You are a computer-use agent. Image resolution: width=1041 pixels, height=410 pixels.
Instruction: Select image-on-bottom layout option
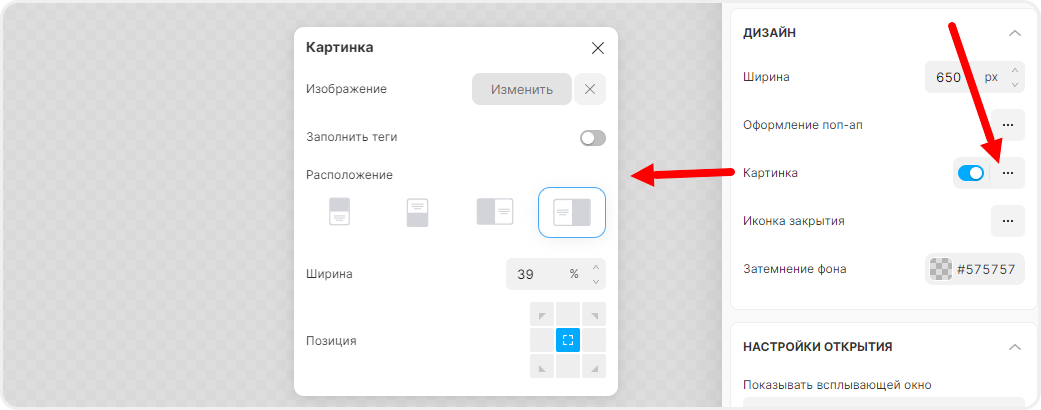(x=417, y=212)
